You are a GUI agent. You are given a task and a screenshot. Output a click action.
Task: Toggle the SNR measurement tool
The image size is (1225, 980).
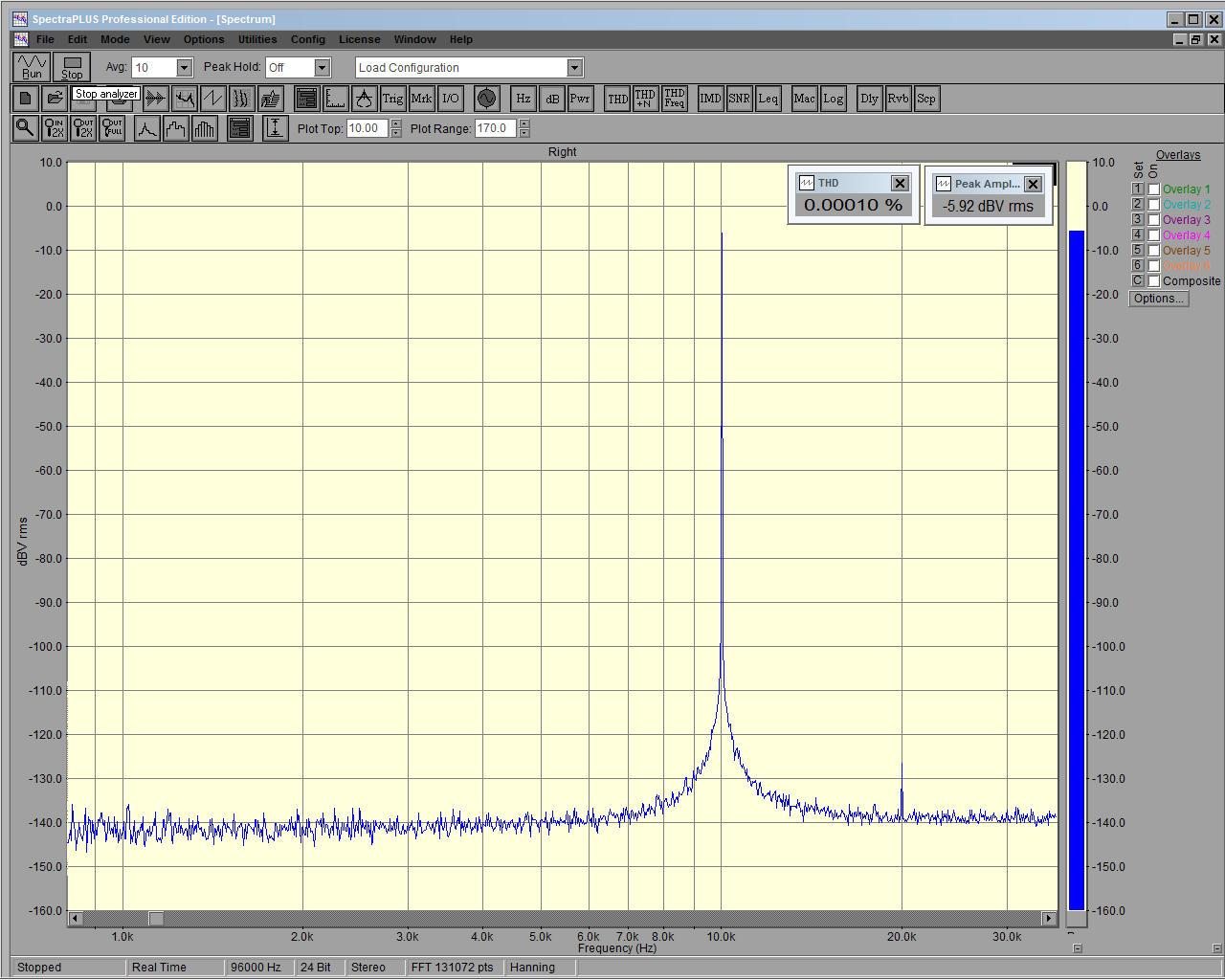[739, 99]
